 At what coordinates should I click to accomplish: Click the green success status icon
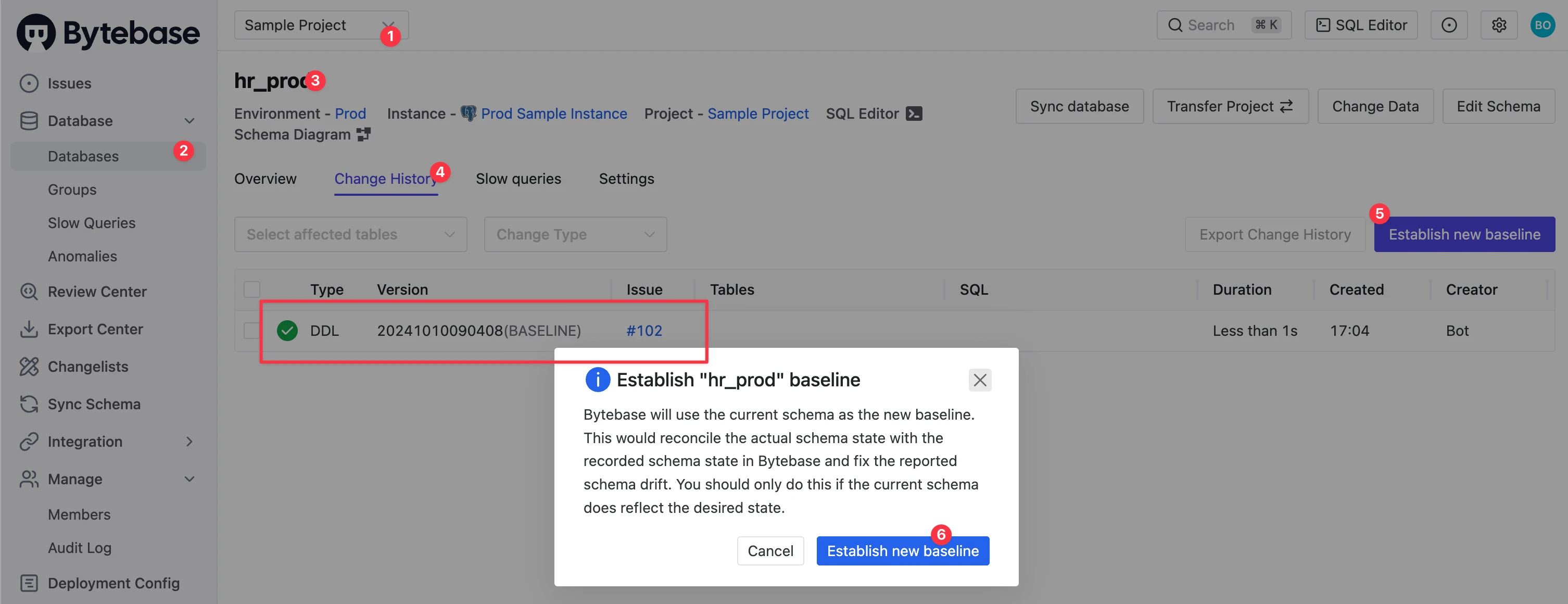tap(287, 331)
